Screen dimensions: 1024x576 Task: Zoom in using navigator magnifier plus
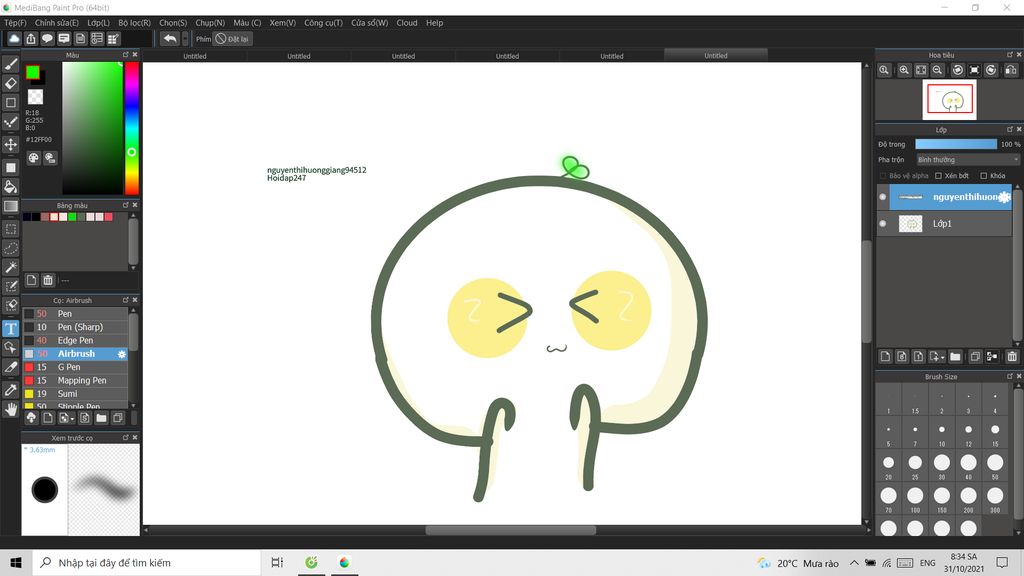(x=904, y=70)
